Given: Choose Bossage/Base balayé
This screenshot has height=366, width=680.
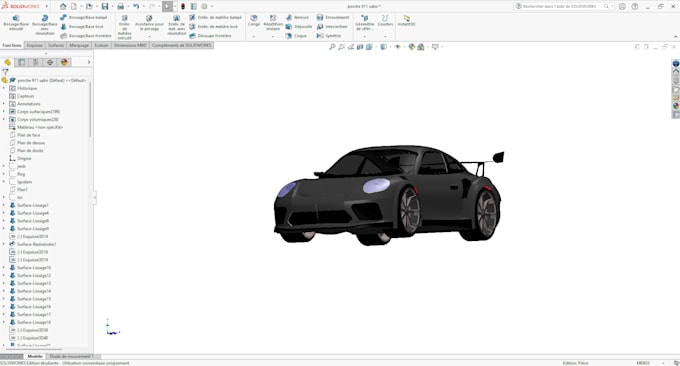Looking at the screenshot, I should [x=84, y=17].
